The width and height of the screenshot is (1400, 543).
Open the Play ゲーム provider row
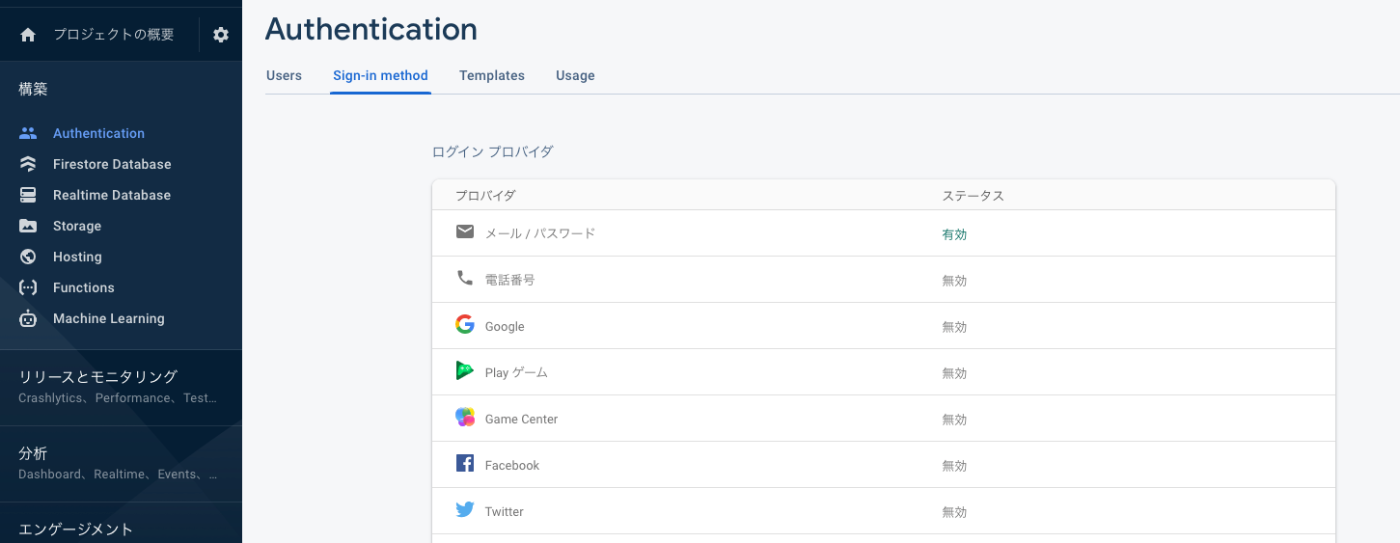coord(883,372)
